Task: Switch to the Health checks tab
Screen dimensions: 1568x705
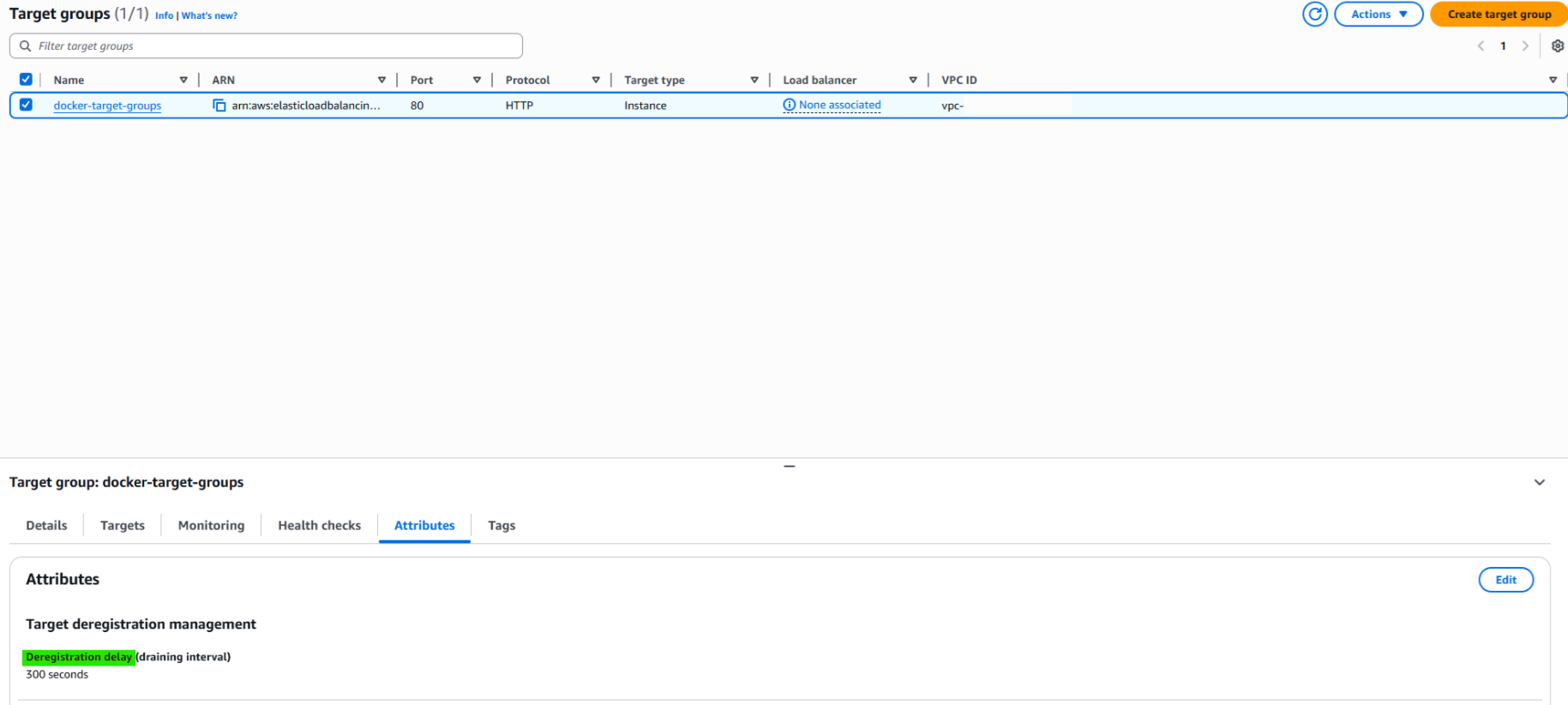Action: point(319,526)
